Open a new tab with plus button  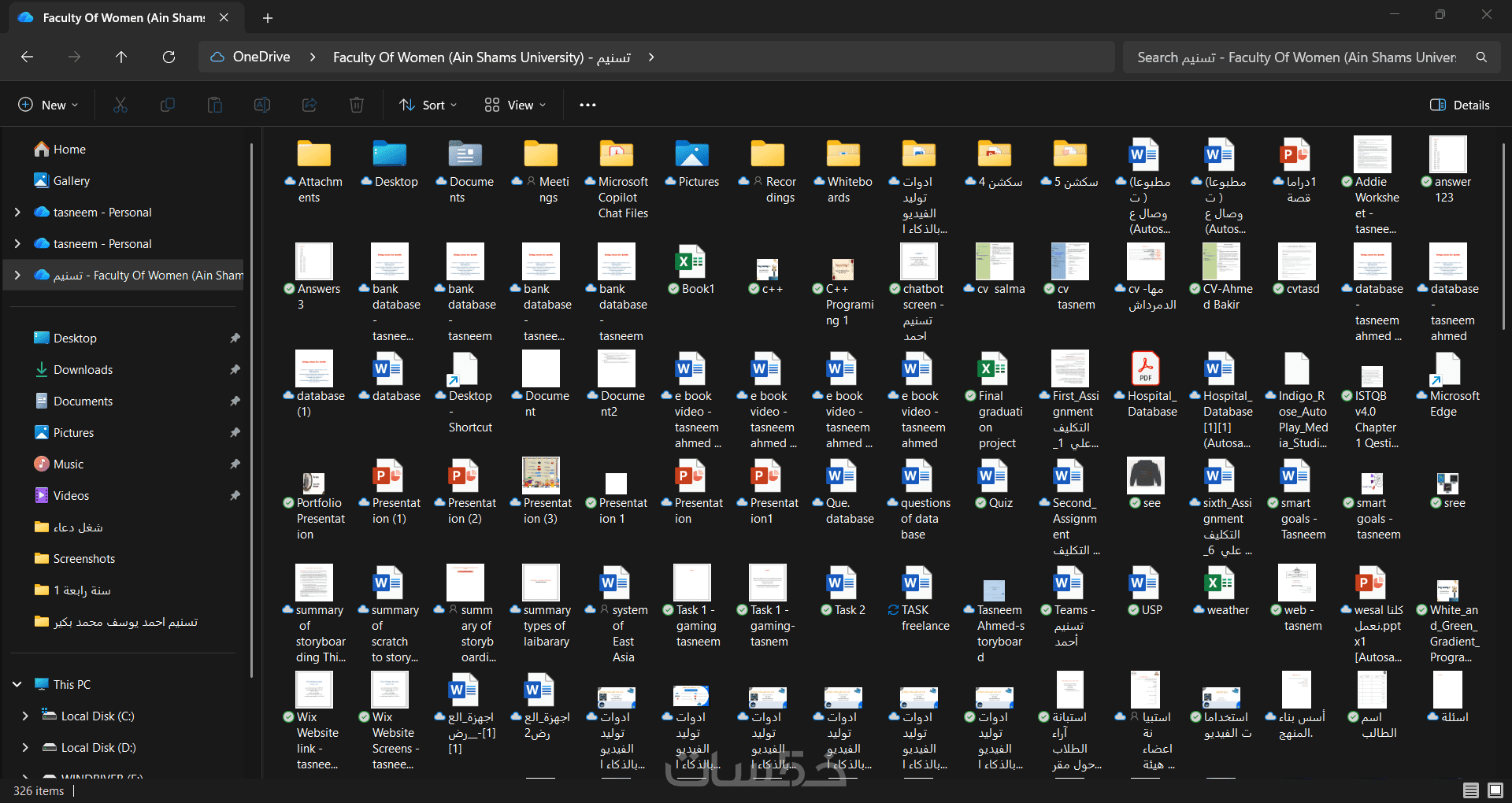(x=268, y=17)
